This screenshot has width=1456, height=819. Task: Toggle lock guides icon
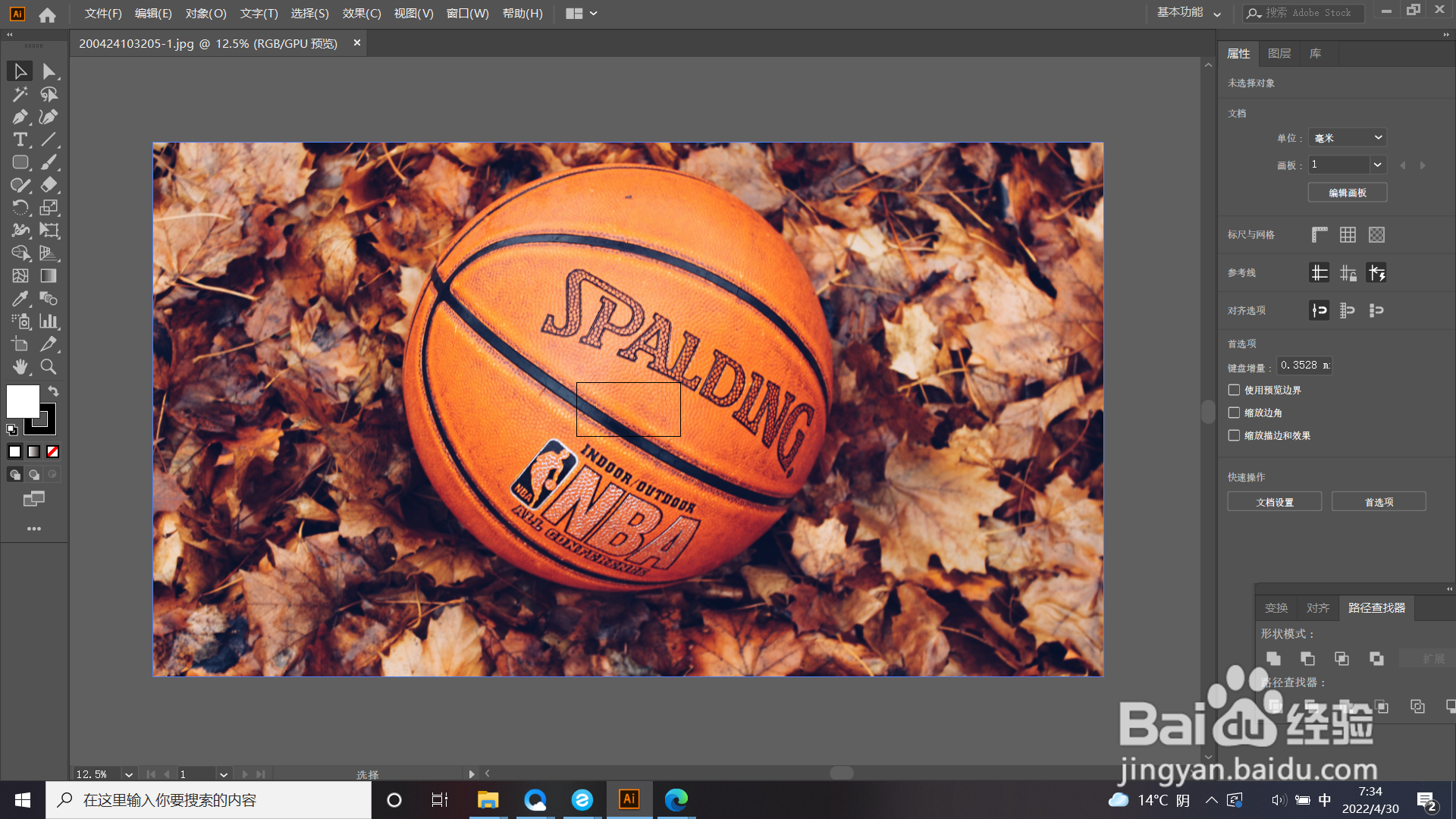point(1348,273)
